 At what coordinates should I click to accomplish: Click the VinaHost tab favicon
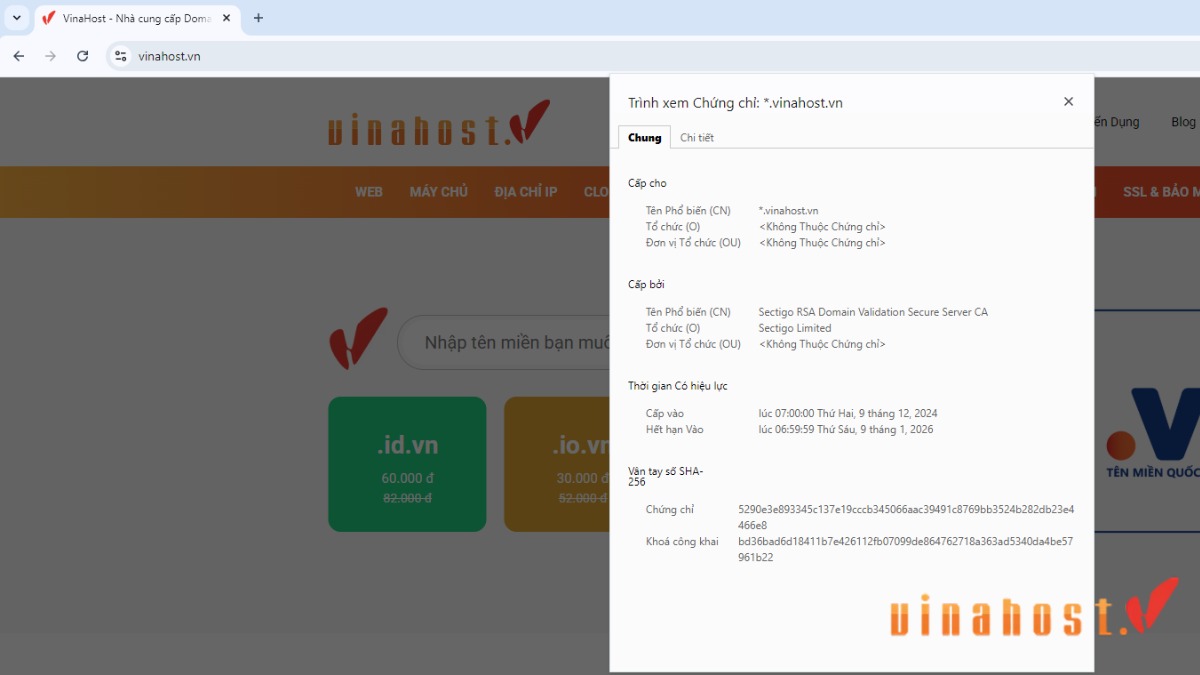49,18
